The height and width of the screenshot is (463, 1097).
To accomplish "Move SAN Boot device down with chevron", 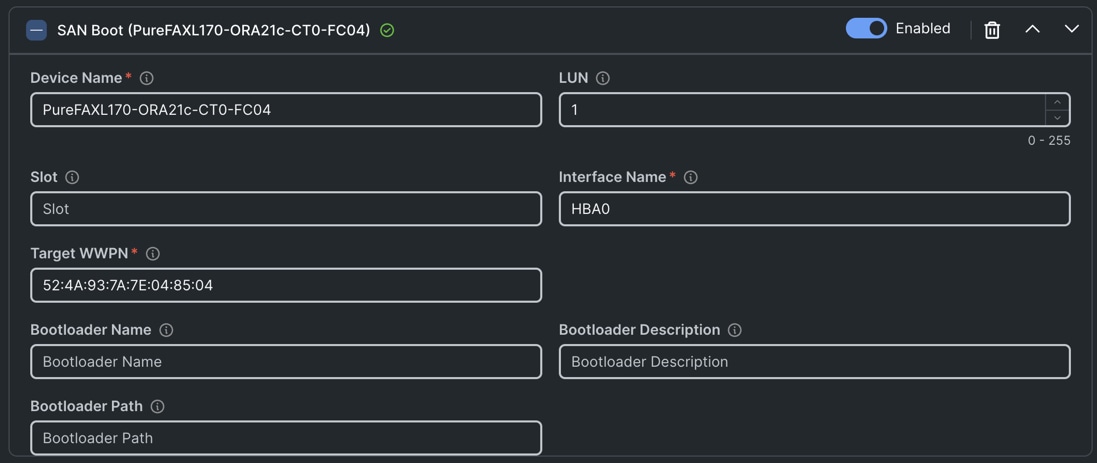I will (x=1071, y=30).
